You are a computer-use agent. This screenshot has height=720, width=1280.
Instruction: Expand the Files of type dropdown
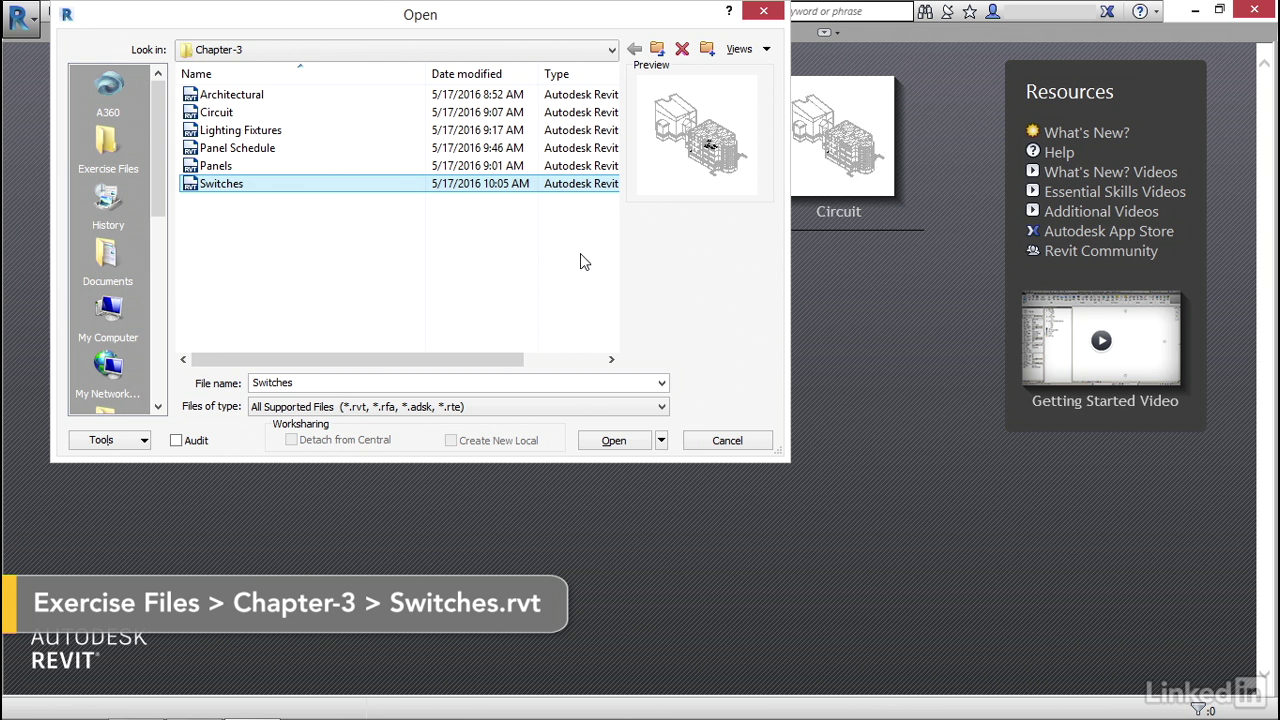tap(661, 407)
